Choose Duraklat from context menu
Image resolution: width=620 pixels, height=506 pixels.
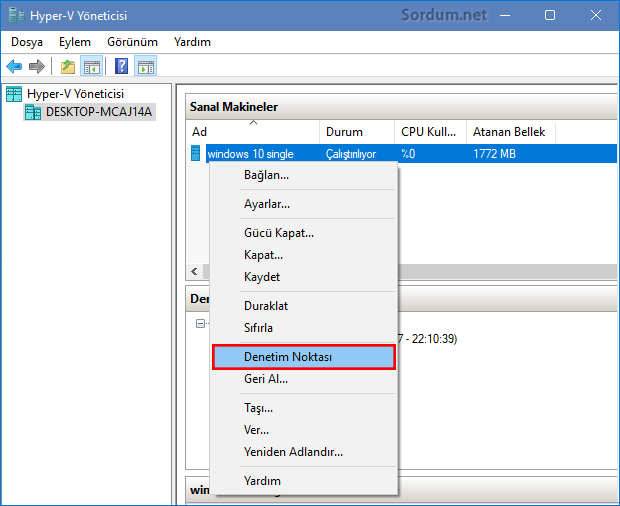pos(304,306)
